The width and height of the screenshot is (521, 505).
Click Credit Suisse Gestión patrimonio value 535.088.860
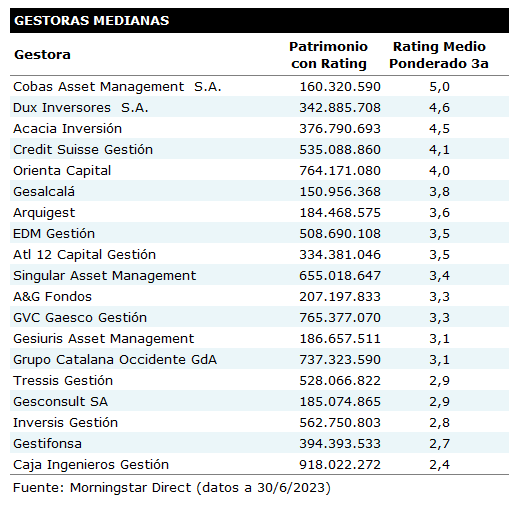[x=340, y=150]
